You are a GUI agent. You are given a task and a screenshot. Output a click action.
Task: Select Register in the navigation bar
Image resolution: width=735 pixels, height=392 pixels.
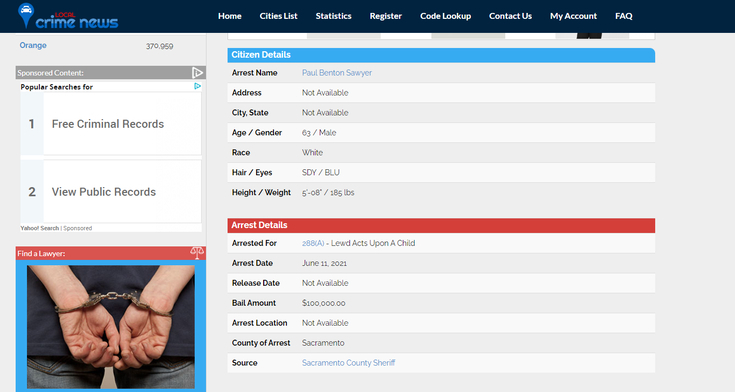coord(386,16)
